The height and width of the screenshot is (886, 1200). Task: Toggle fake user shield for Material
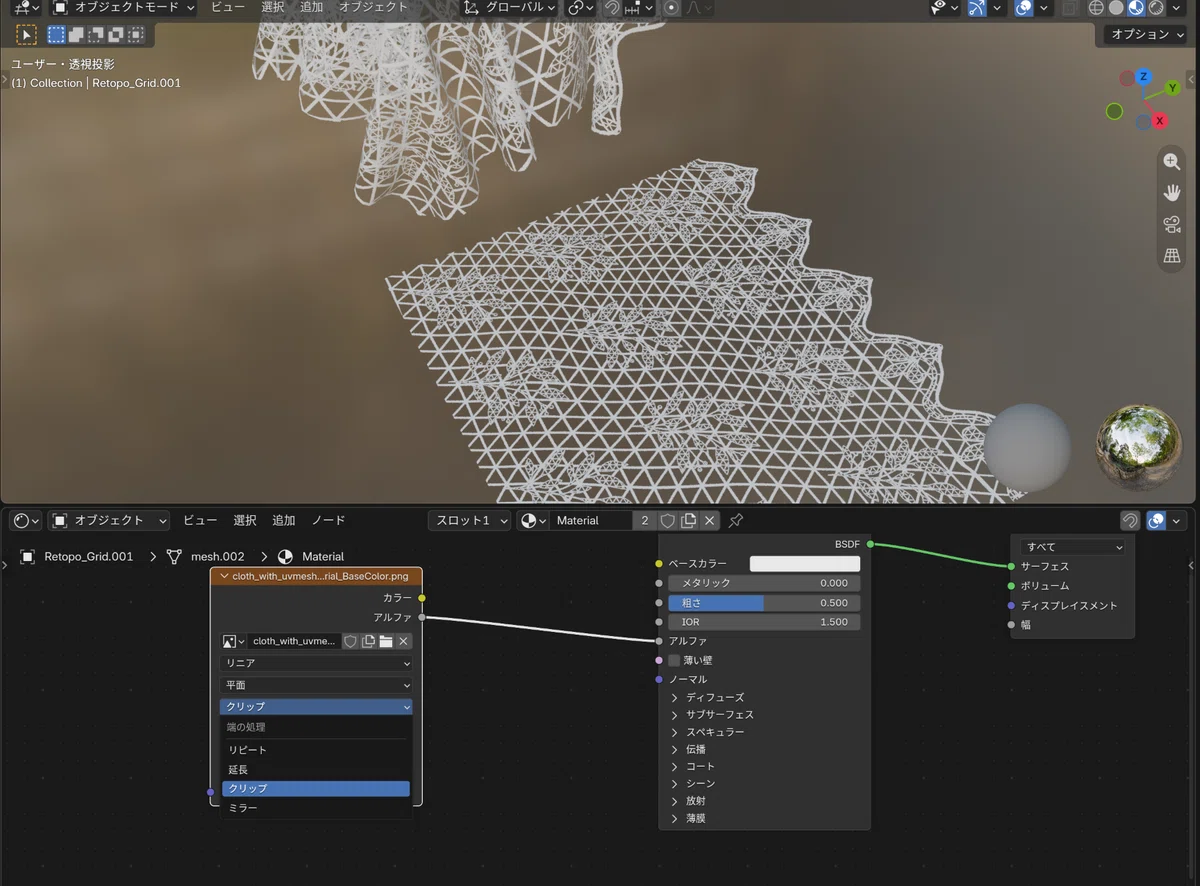(668, 521)
